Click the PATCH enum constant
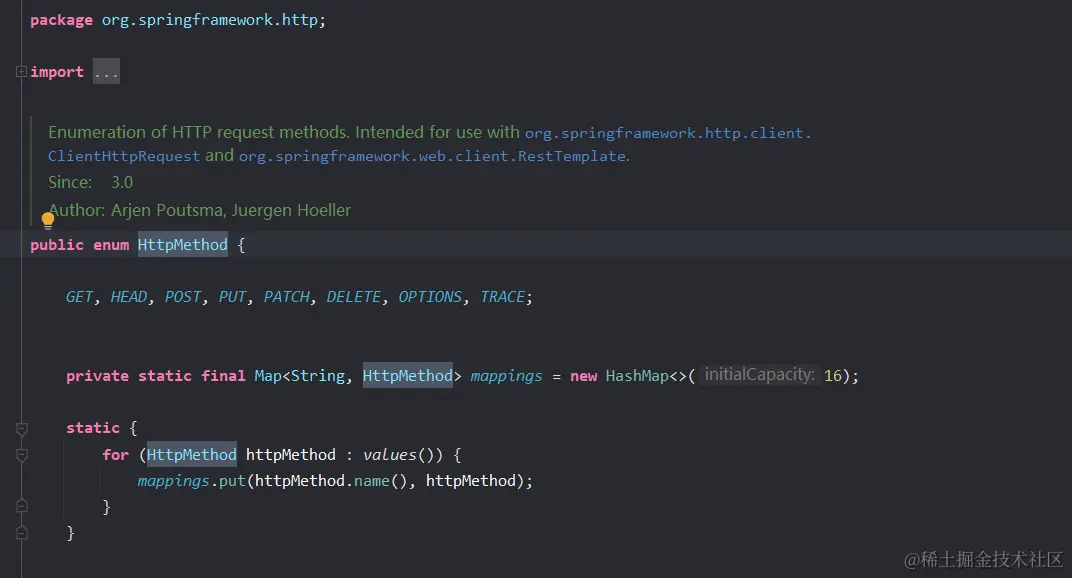This screenshot has width=1072, height=578. (x=286, y=296)
